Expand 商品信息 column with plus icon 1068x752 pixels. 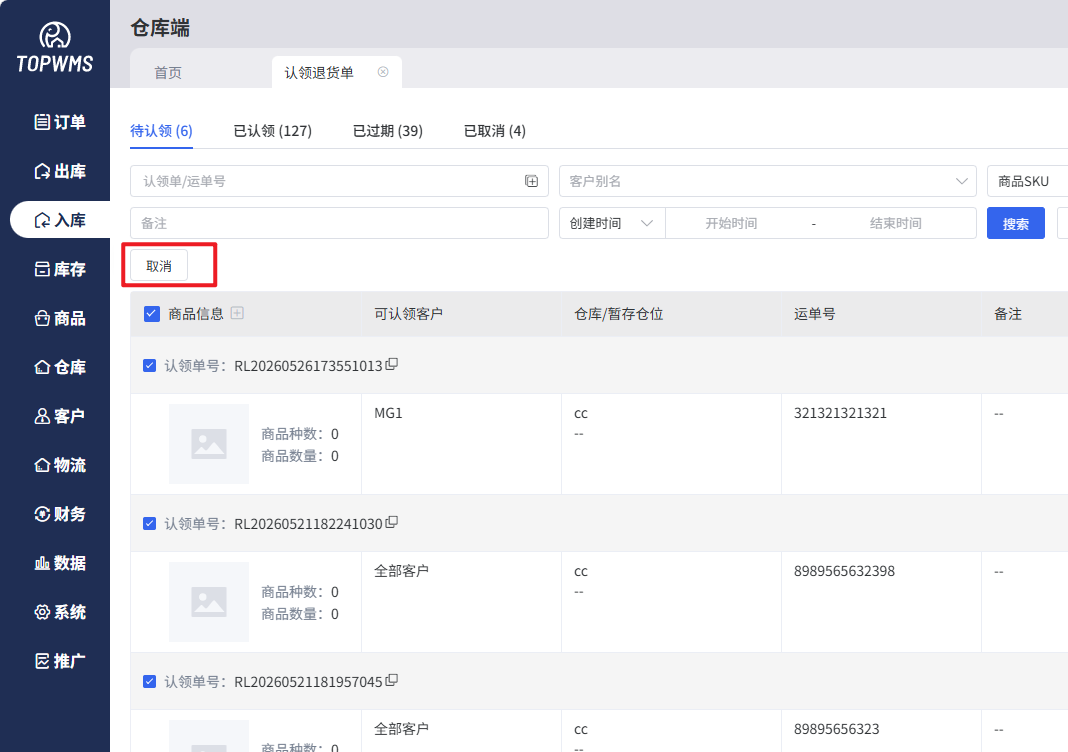(237, 313)
